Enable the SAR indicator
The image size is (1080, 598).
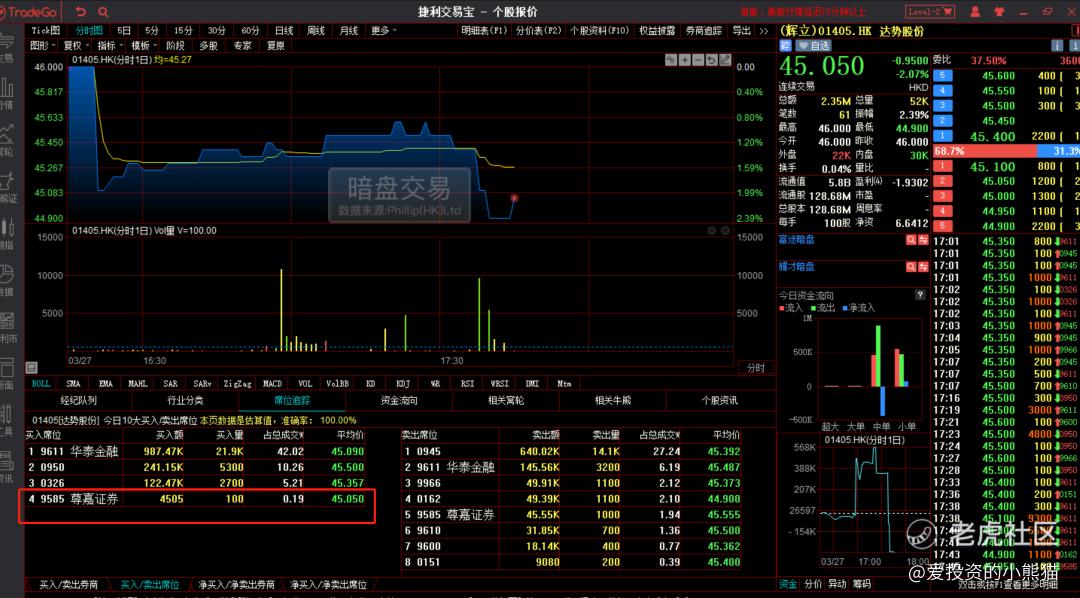(x=170, y=383)
